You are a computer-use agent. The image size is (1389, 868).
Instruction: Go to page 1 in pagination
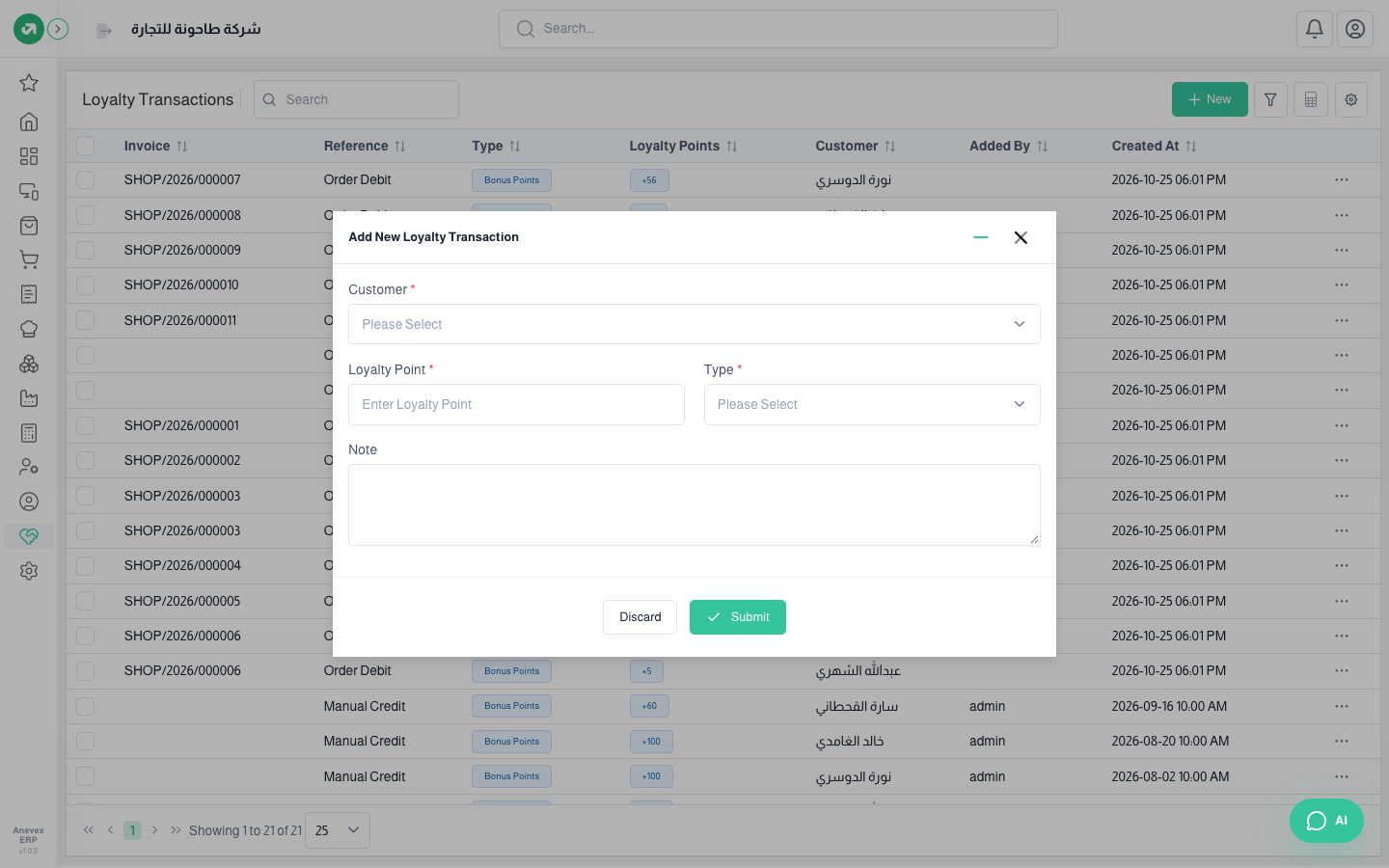[x=132, y=830]
